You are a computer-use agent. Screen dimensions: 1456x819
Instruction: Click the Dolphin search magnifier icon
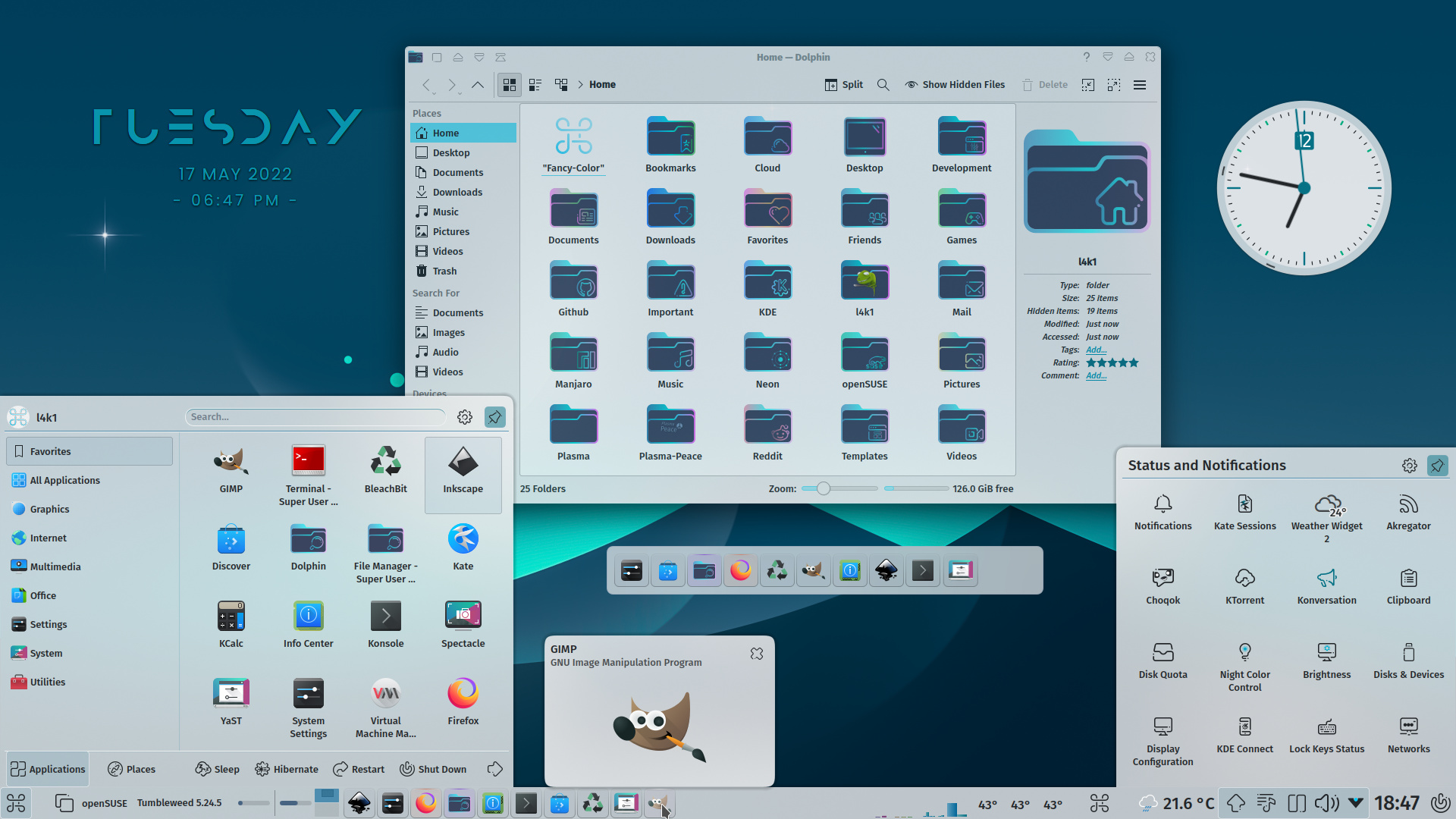[883, 85]
